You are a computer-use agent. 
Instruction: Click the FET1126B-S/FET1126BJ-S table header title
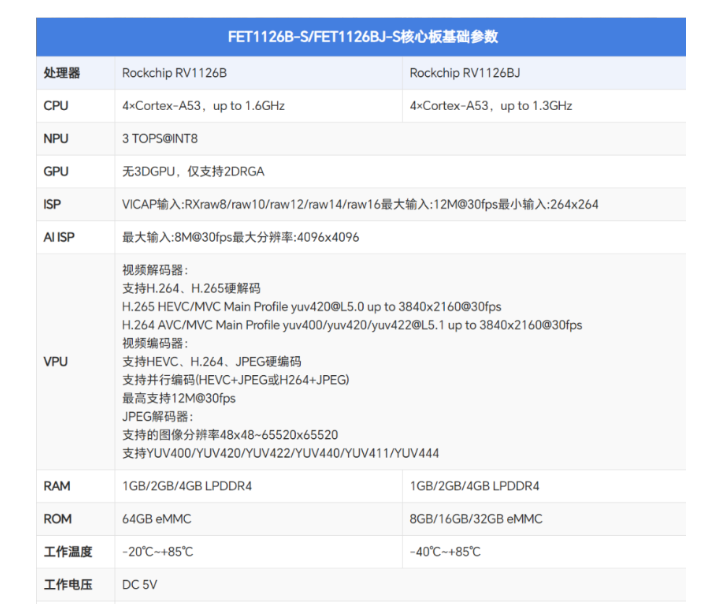coord(363,36)
